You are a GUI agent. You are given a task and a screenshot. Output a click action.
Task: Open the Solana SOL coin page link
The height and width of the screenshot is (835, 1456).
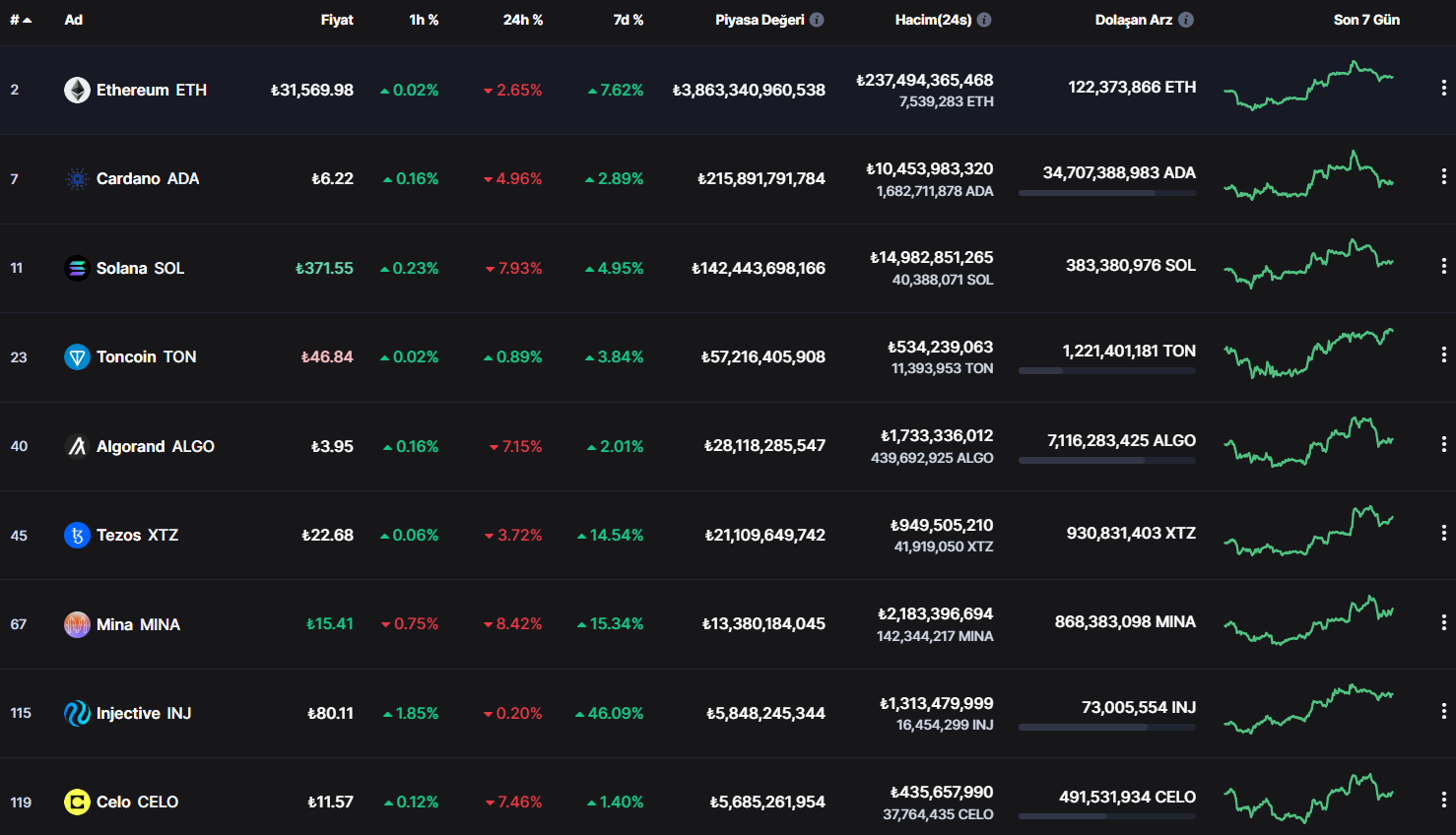[124, 268]
